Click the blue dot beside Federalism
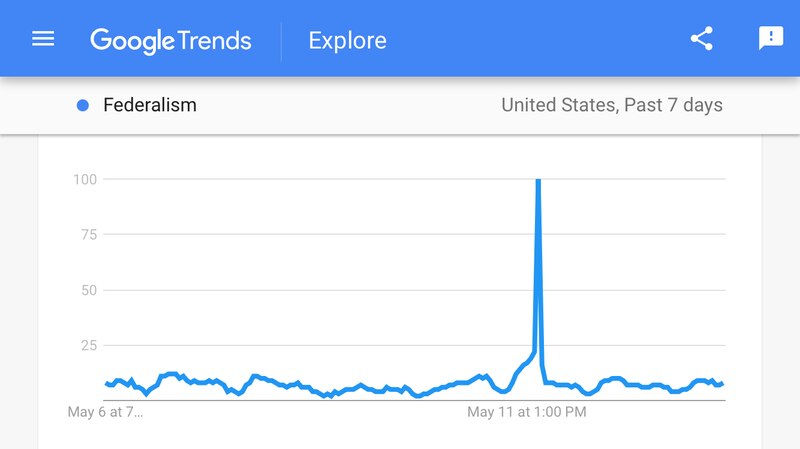 coord(83,105)
